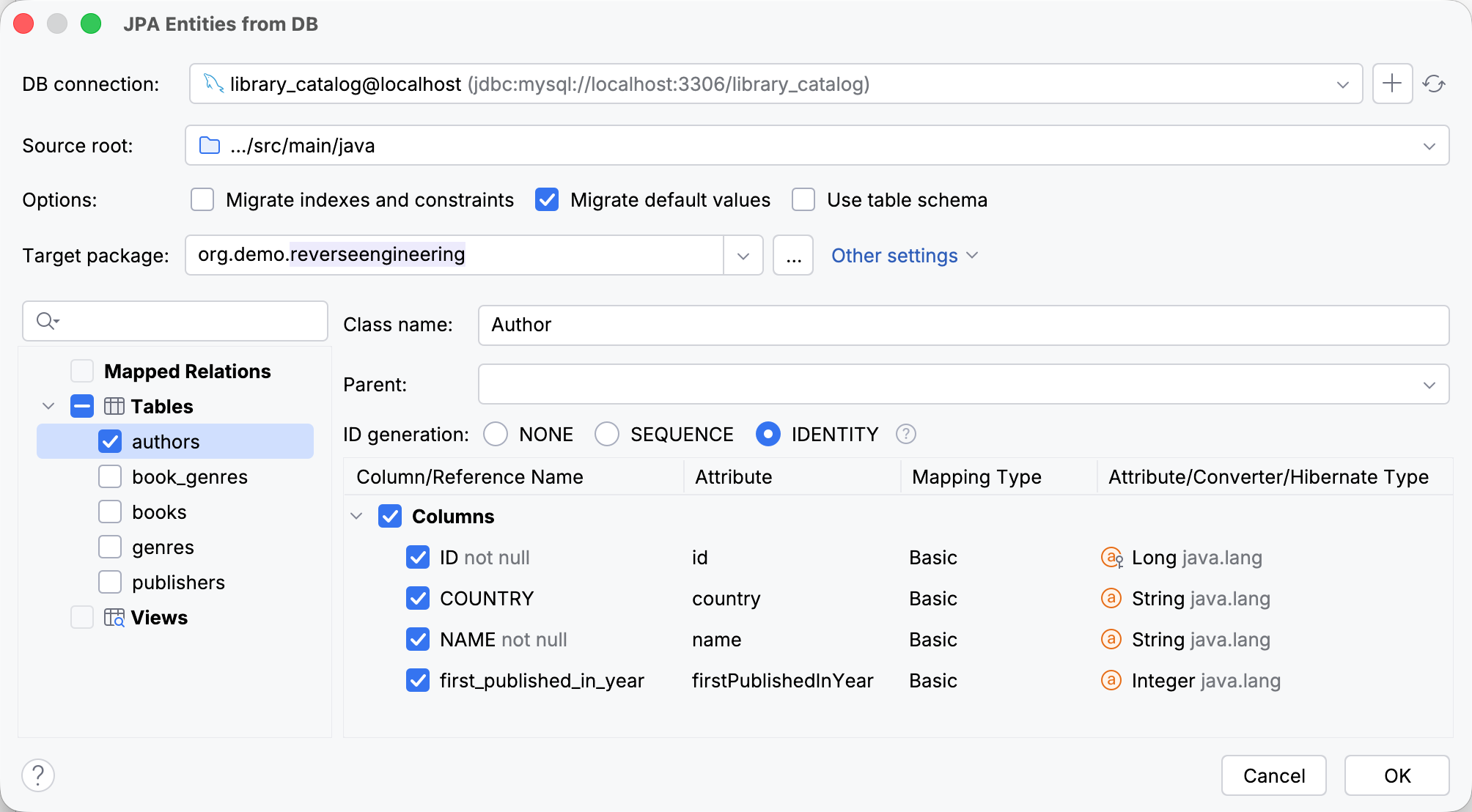Uncheck the authors table checkbox
The height and width of the screenshot is (812, 1472).
tap(110, 441)
